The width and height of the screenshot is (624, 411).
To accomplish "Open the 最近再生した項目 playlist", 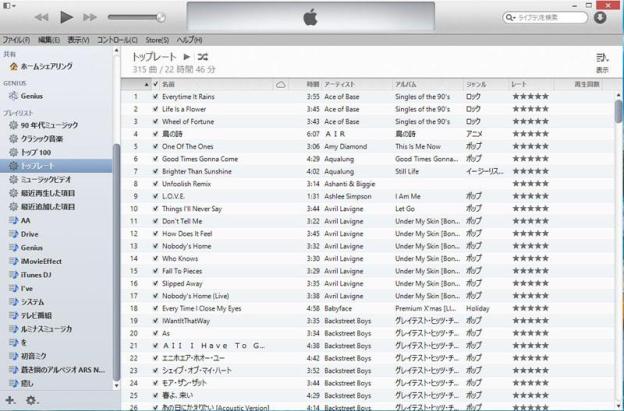I will pos(42,193).
